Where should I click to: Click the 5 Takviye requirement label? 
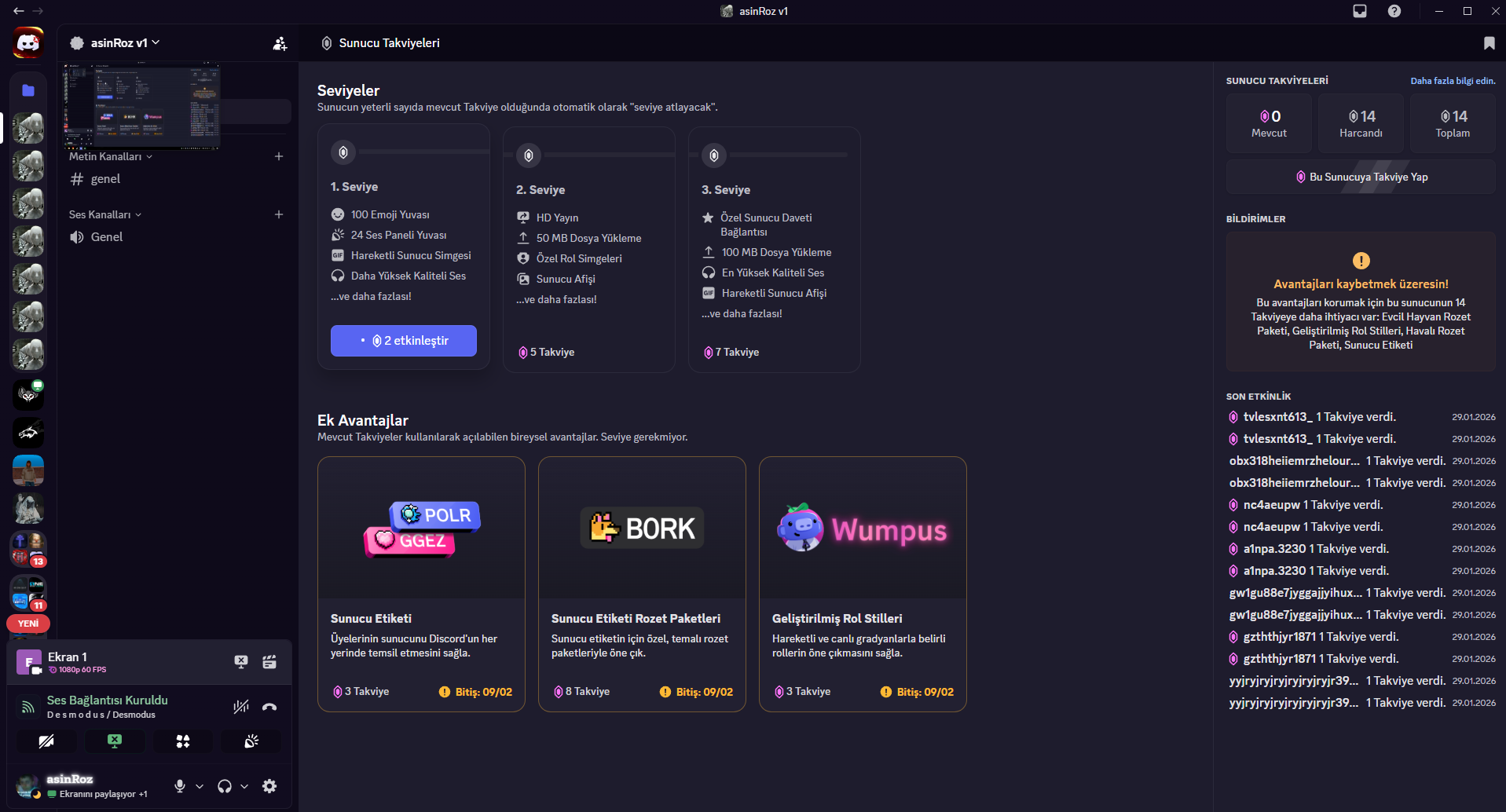pyautogui.click(x=546, y=353)
